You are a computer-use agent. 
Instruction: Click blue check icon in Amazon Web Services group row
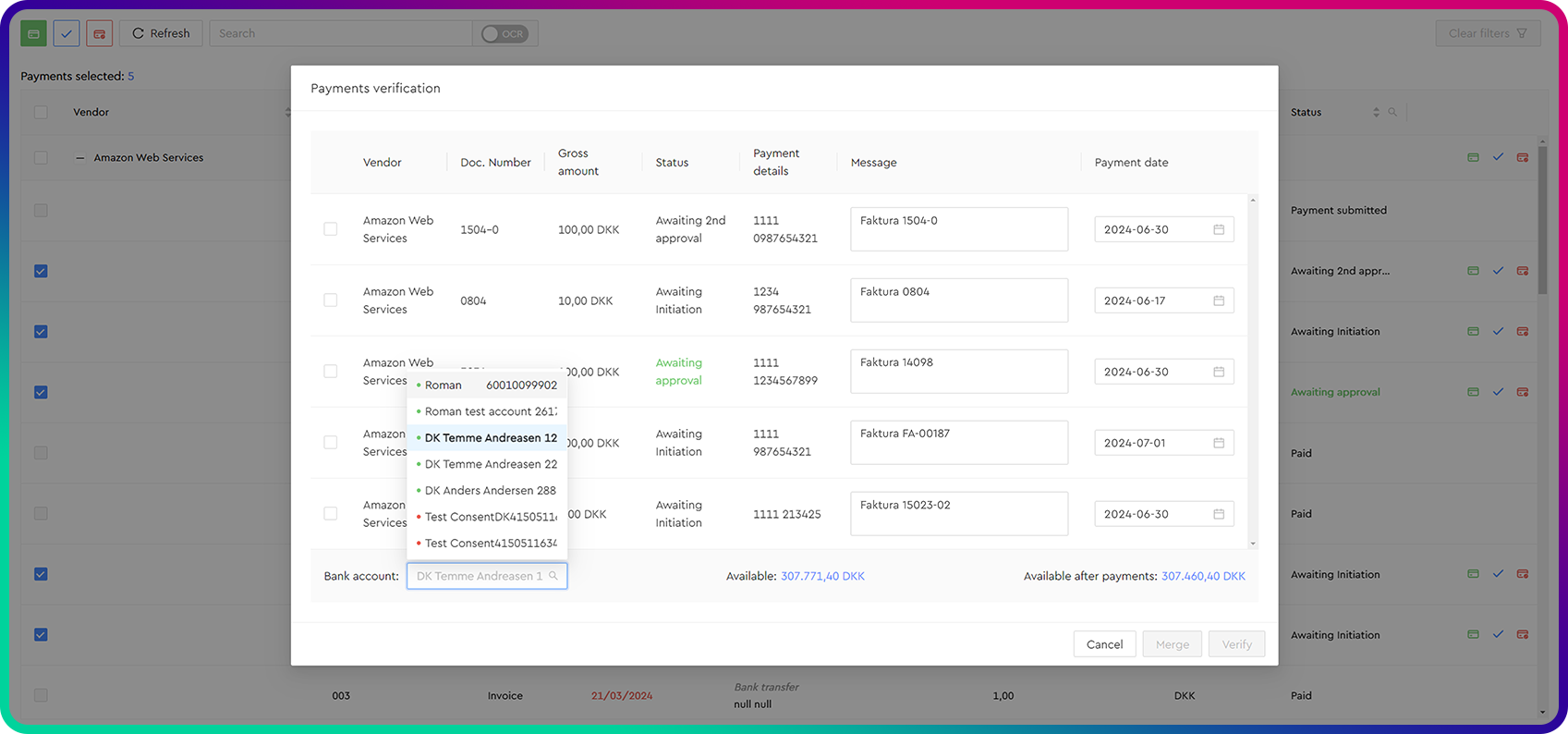[1498, 157]
